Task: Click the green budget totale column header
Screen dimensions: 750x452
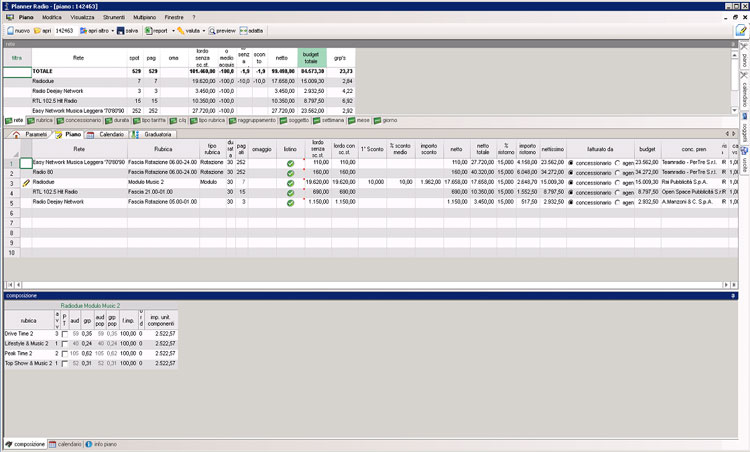Action: (313, 58)
